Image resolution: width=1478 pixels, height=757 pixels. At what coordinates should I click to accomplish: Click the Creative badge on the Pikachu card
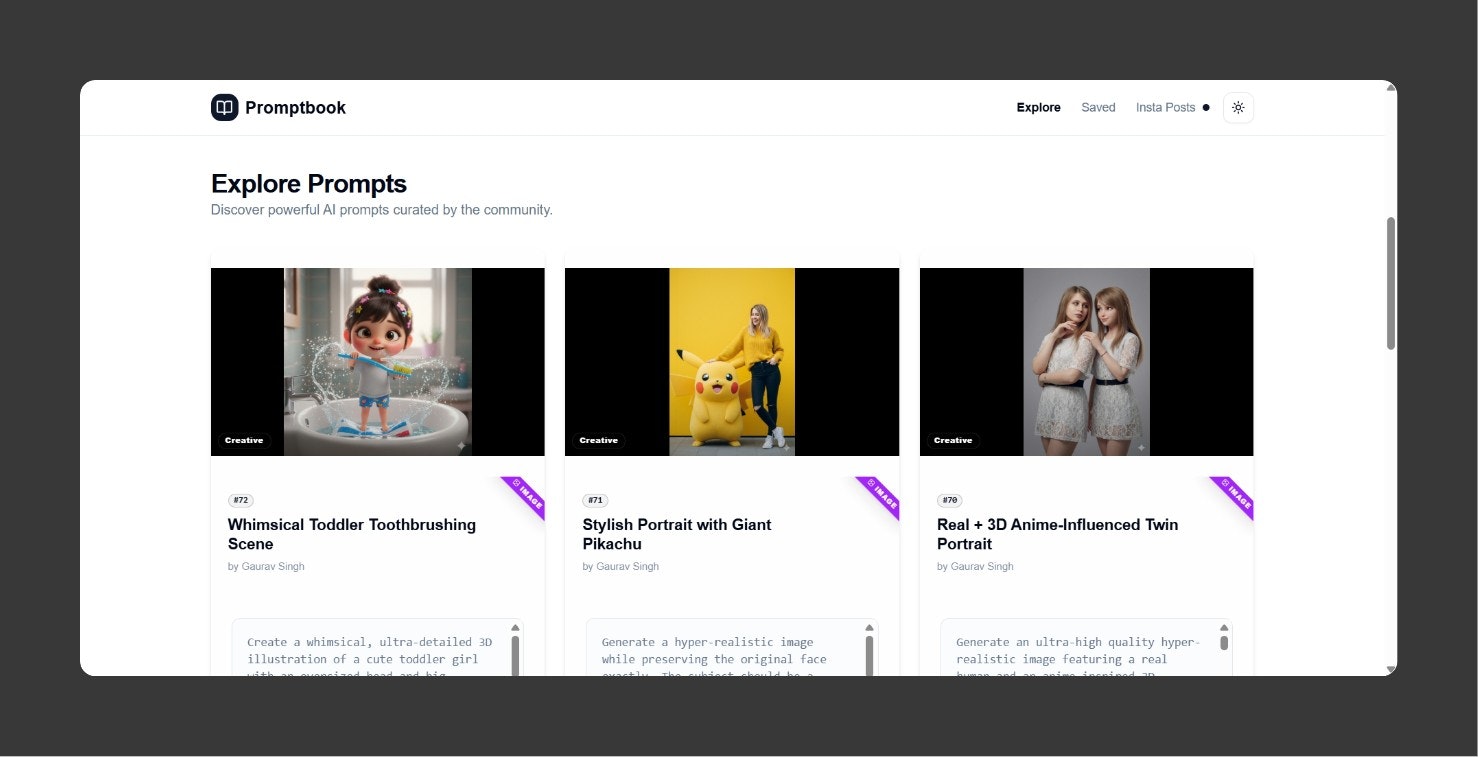coord(598,440)
